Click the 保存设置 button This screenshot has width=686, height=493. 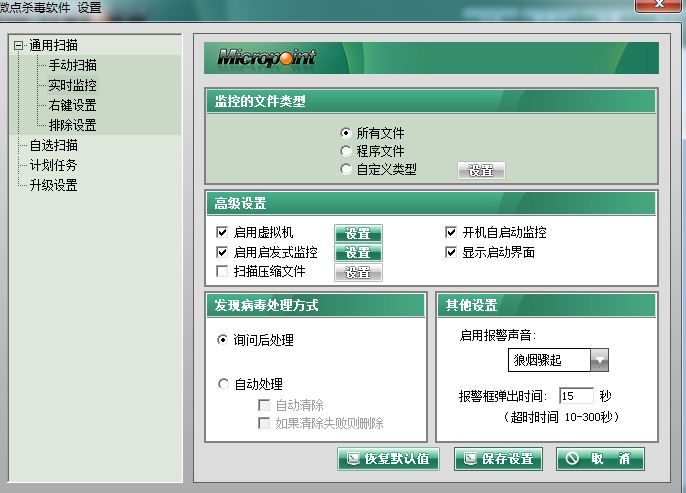click(498, 459)
